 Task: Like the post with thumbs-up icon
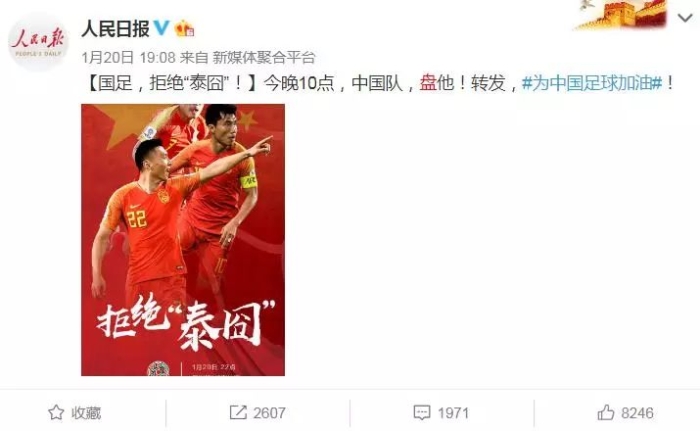(606, 412)
